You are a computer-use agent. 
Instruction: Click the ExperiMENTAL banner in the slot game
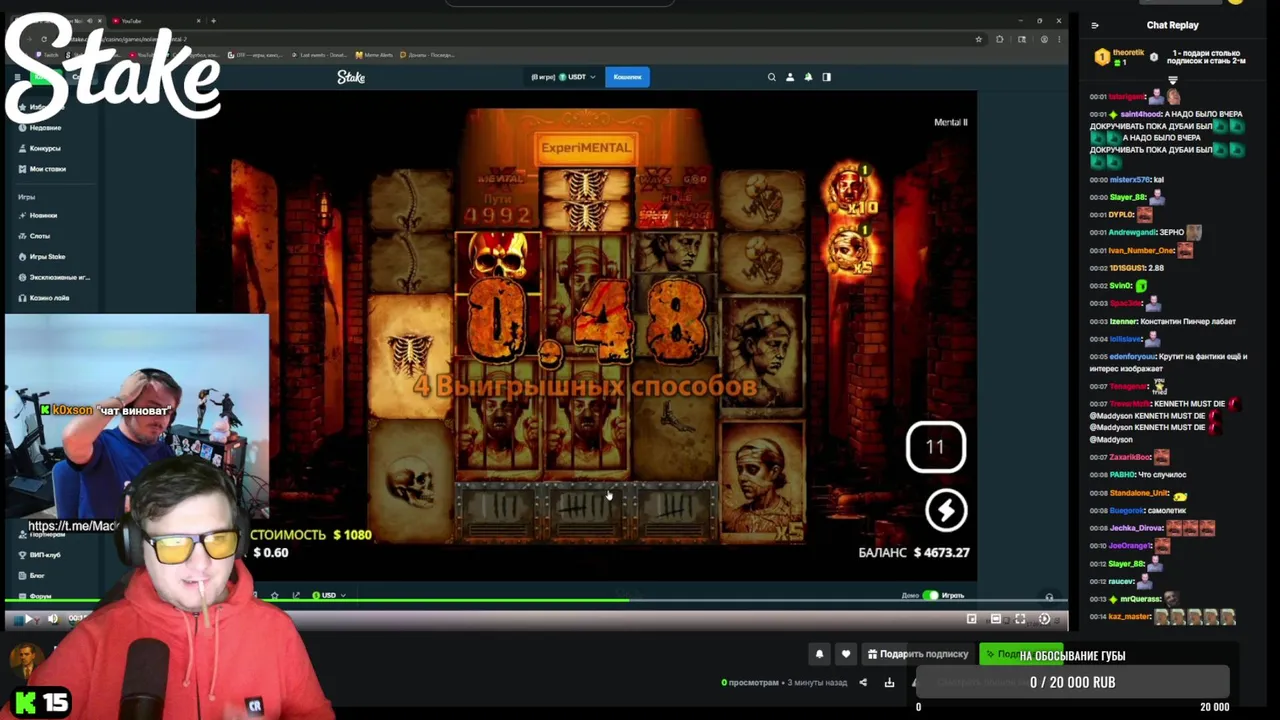[585, 148]
